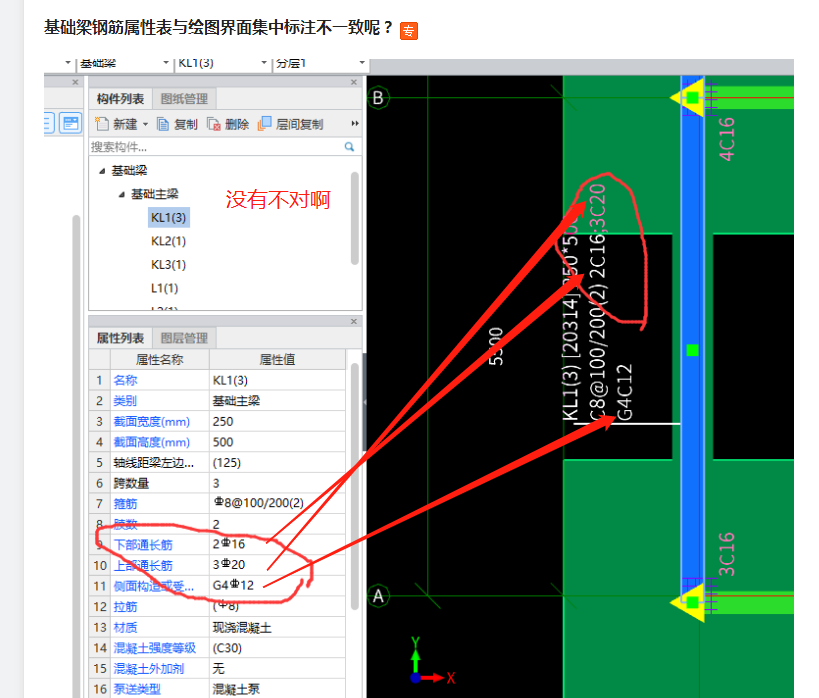Viewport: 819px width, 698px height.
Task: Click the panel layout view icon
Action: (71, 123)
